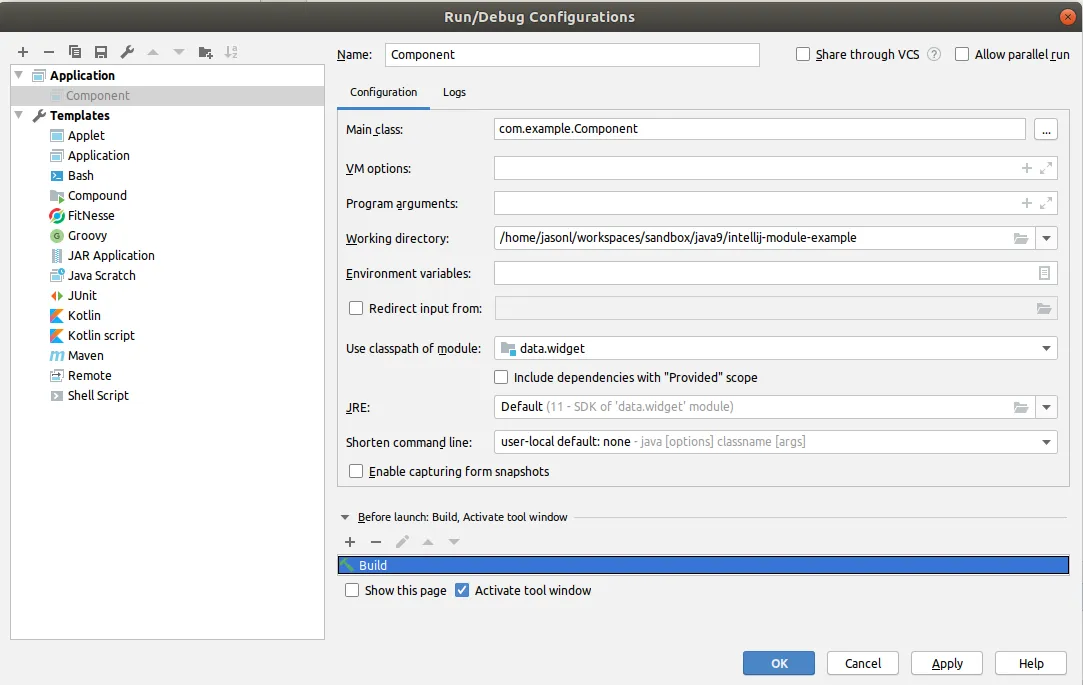Image resolution: width=1083 pixels, height=685 pixels.
Task: Remove the selected run configuration
Action: tap(49, 52)
